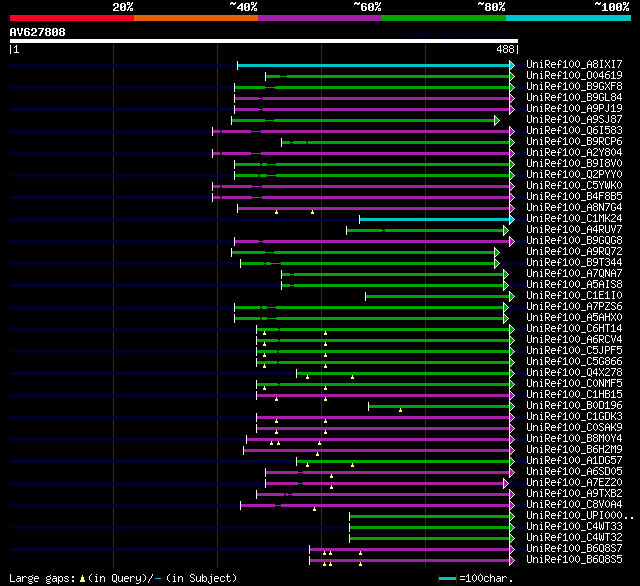Select the UniRef100_C4WT32 label
Screen dimensions: 640x586
[574, 538]
